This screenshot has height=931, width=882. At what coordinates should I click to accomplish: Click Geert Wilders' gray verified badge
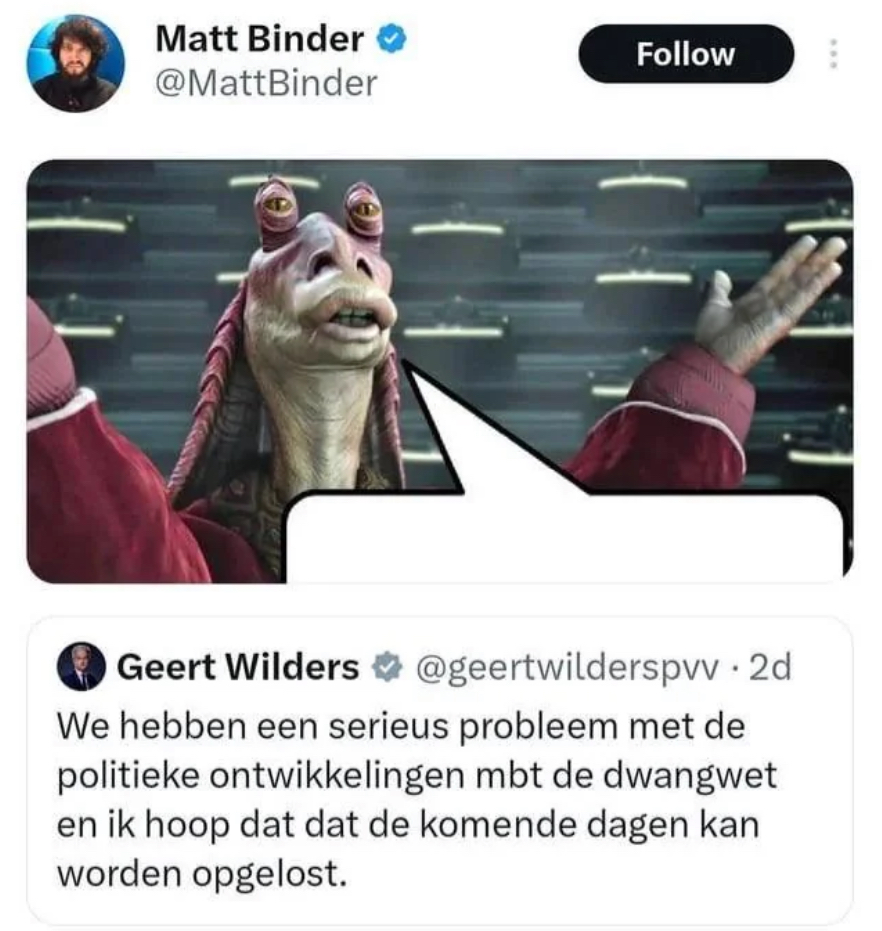386,667
